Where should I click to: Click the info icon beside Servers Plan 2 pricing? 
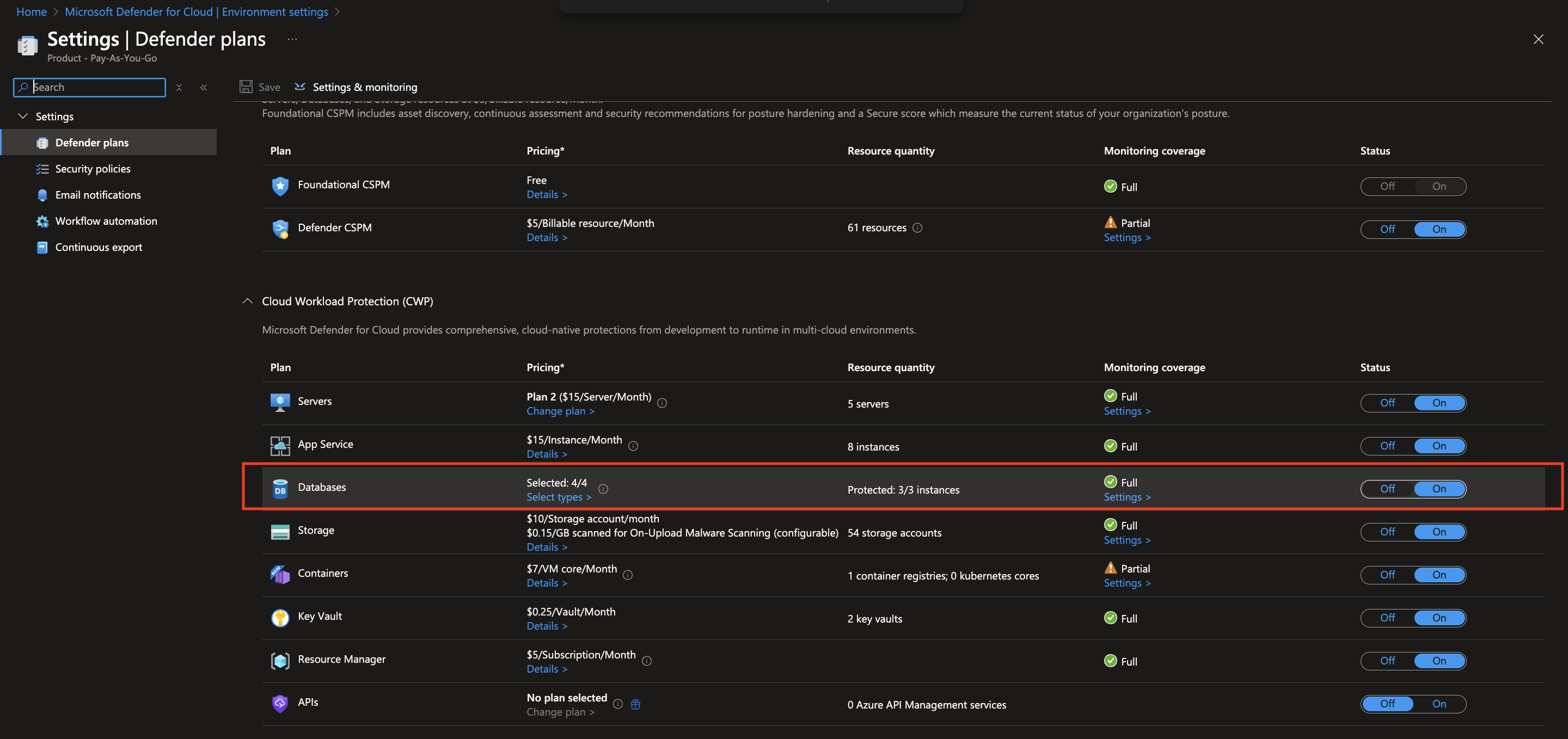click(662, 403)
